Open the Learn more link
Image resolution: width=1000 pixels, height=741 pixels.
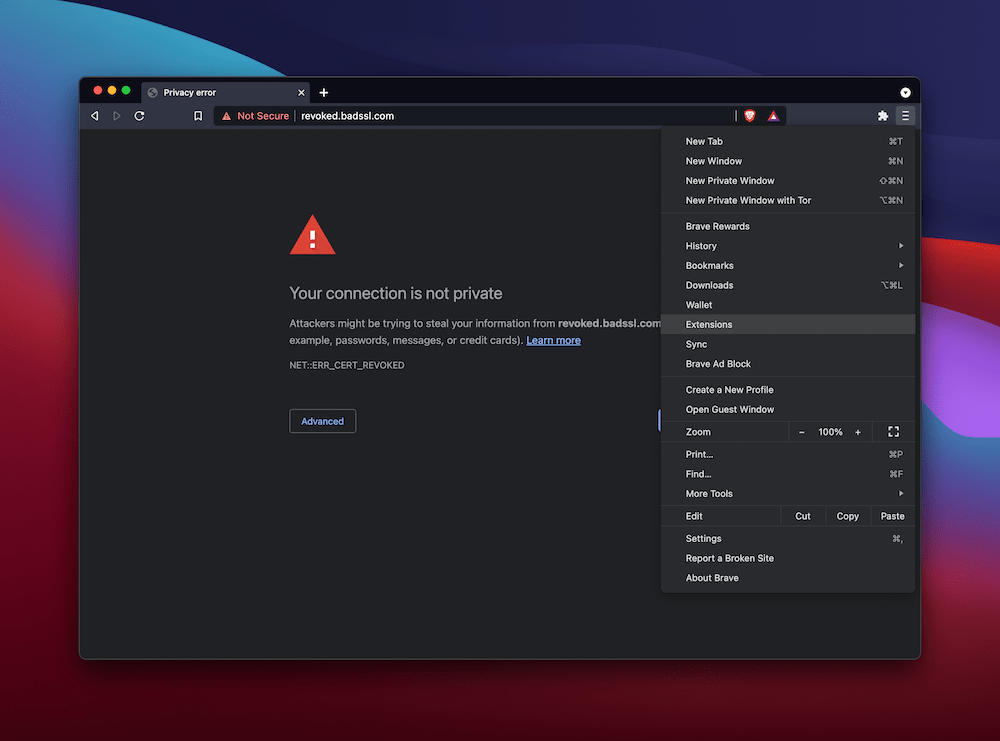pyautogui.click(x=553, y=340)
